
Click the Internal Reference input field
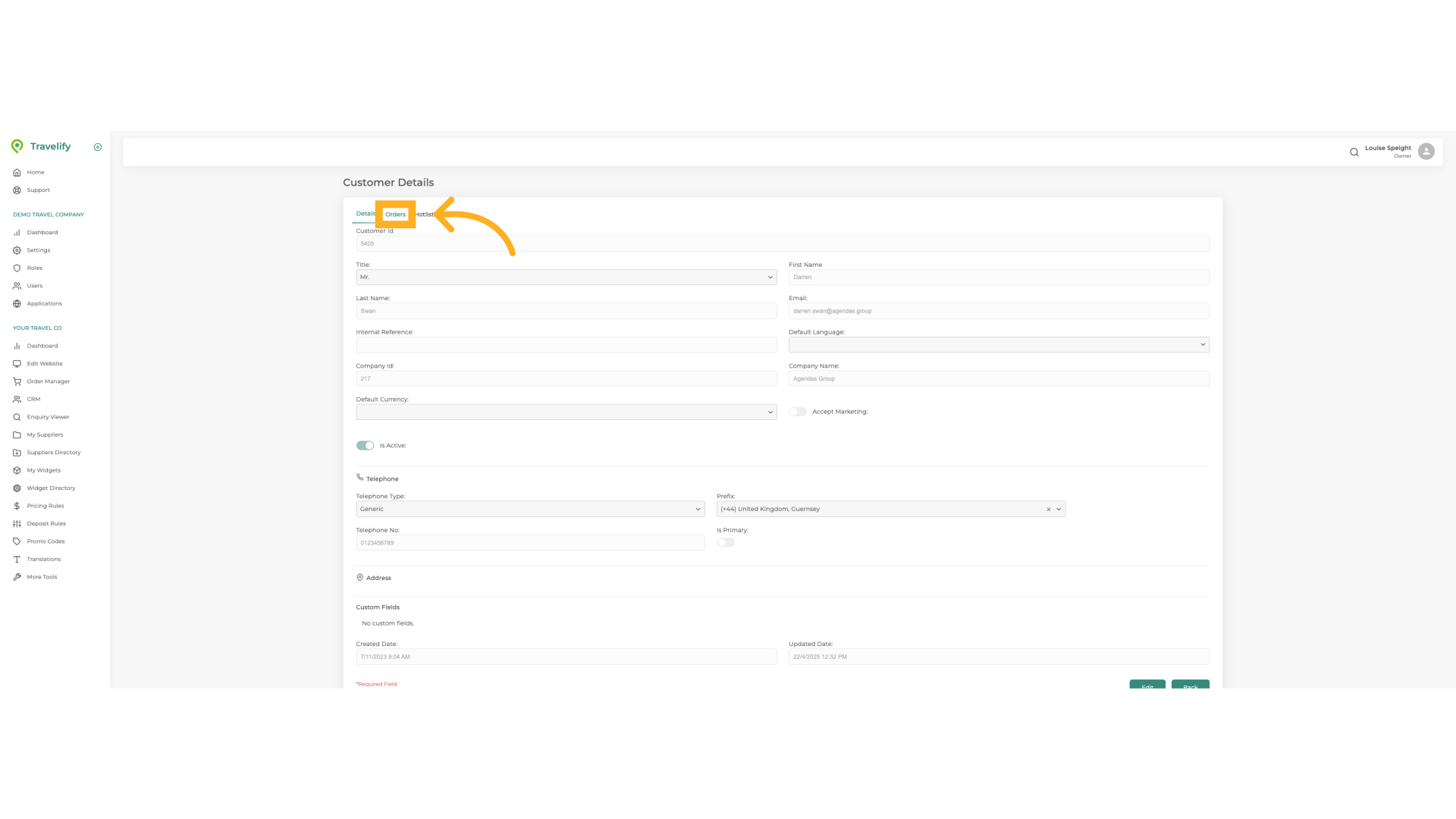pos(566,344)
